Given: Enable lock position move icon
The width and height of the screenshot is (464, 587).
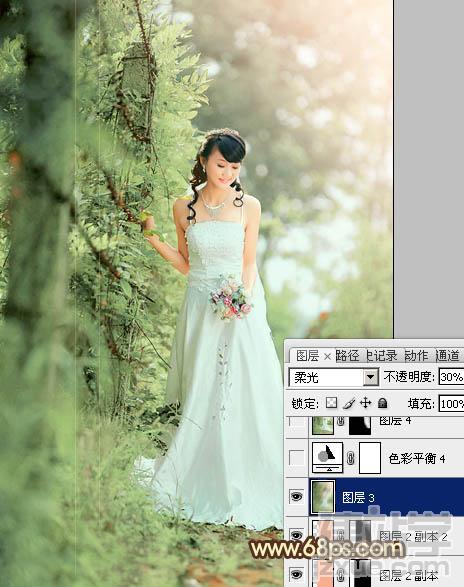Looking at the screenshot, I should tap(365, 403).
